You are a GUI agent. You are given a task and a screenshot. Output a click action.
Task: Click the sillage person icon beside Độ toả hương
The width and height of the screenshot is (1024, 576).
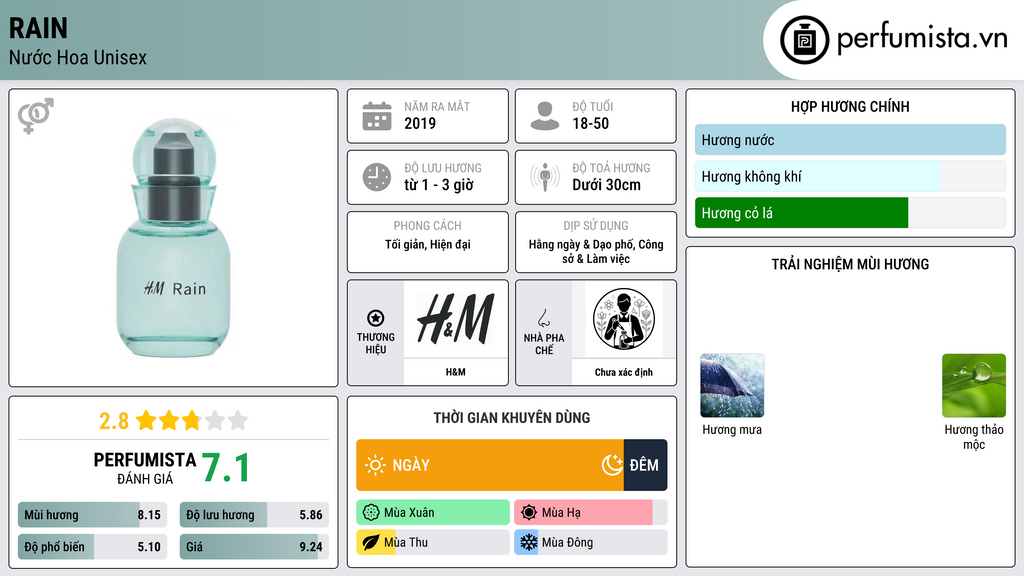545,177
